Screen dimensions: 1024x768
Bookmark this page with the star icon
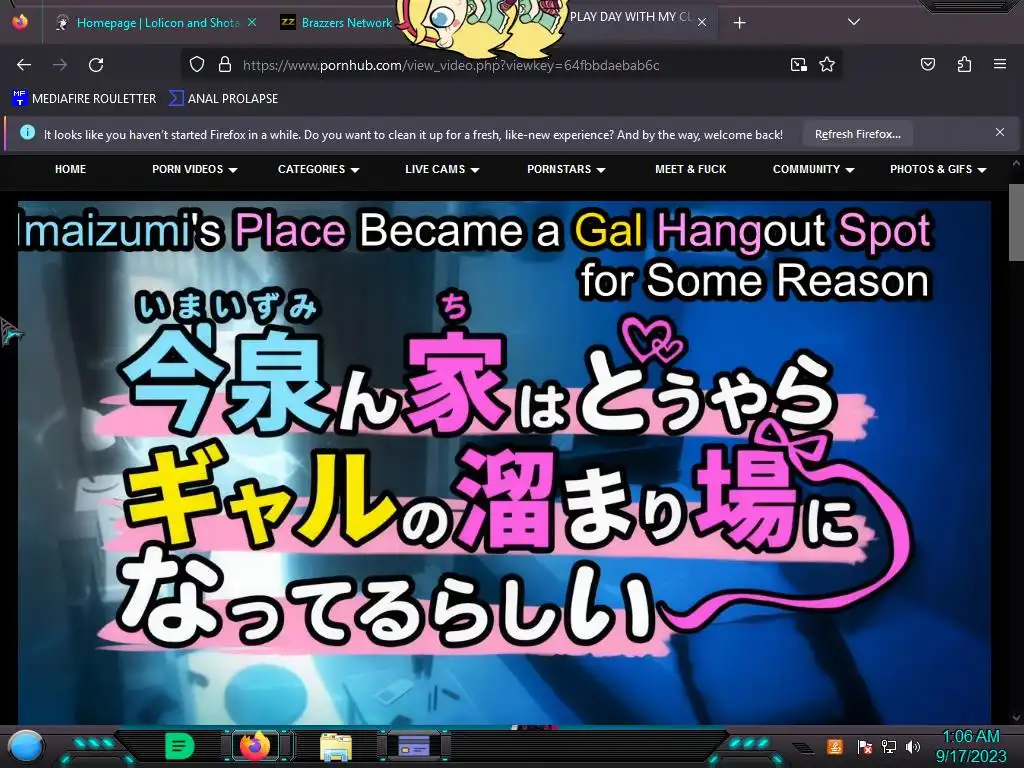pyautogui.click(x=827, y=64)
